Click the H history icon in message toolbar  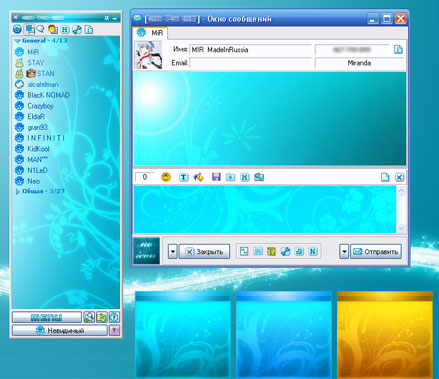(x=245, y=177)
